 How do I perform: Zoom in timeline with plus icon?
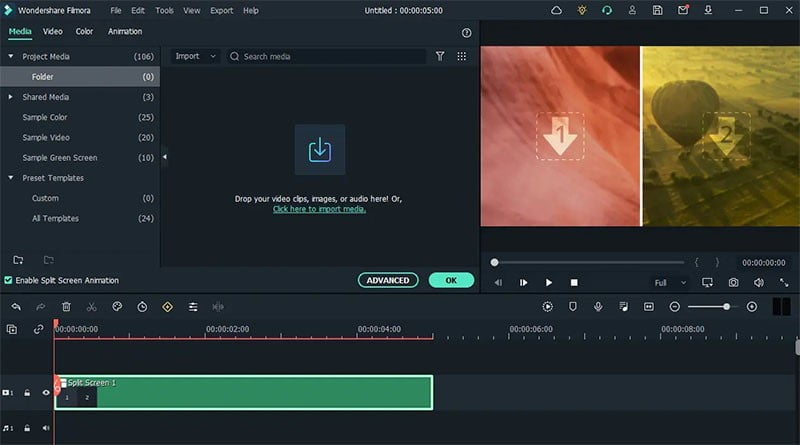tap(752, 307)
